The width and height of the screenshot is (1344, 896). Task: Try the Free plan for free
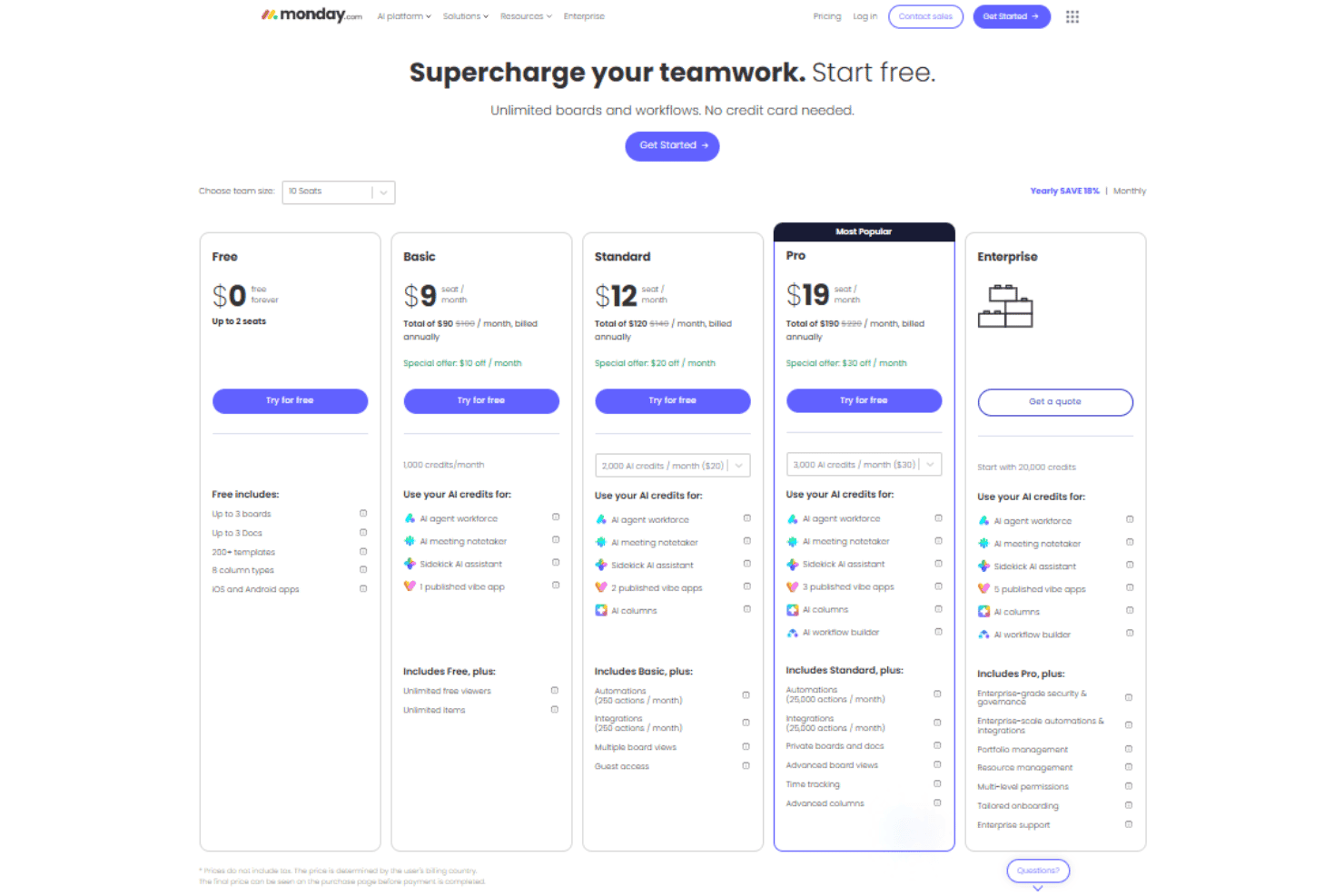click(x=290, y=400)
